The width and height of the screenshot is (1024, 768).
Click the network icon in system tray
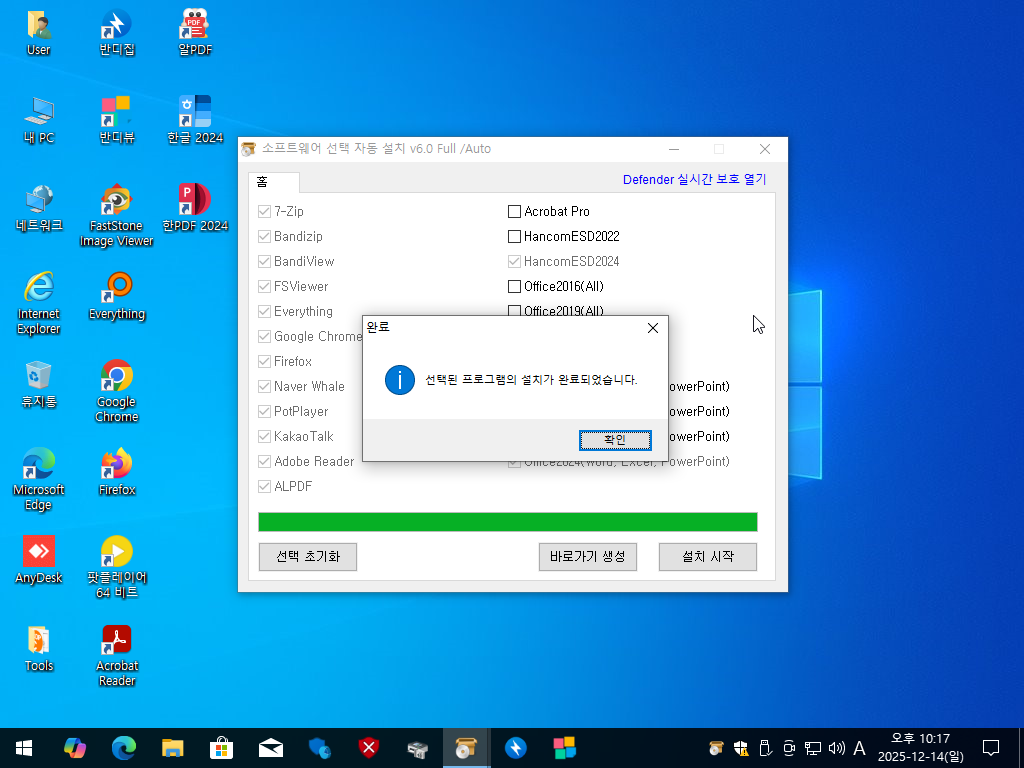[x=812, y=748]
